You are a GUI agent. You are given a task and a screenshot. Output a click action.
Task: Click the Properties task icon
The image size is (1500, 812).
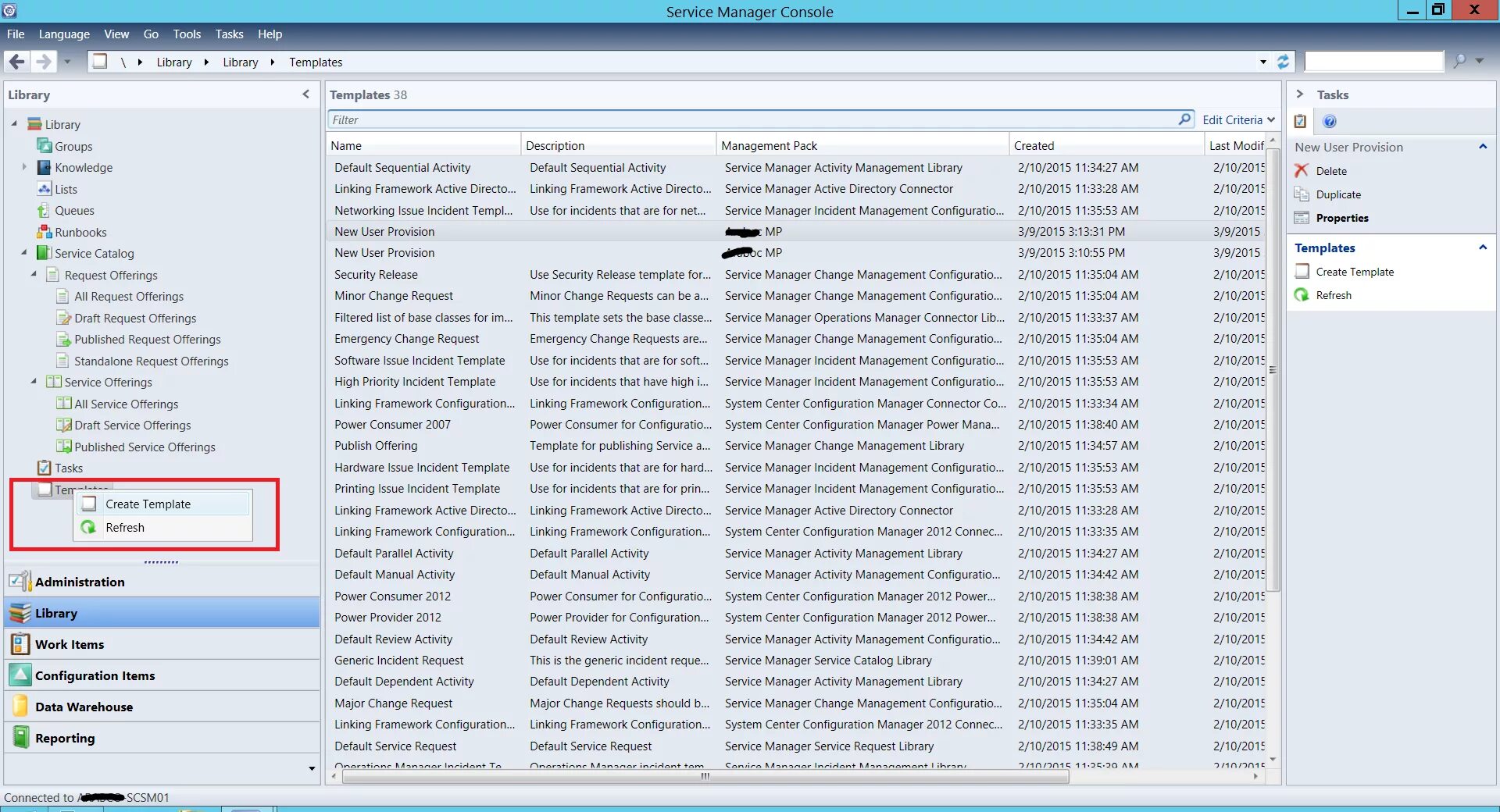pyautogui.click(x=1302, y=218)
